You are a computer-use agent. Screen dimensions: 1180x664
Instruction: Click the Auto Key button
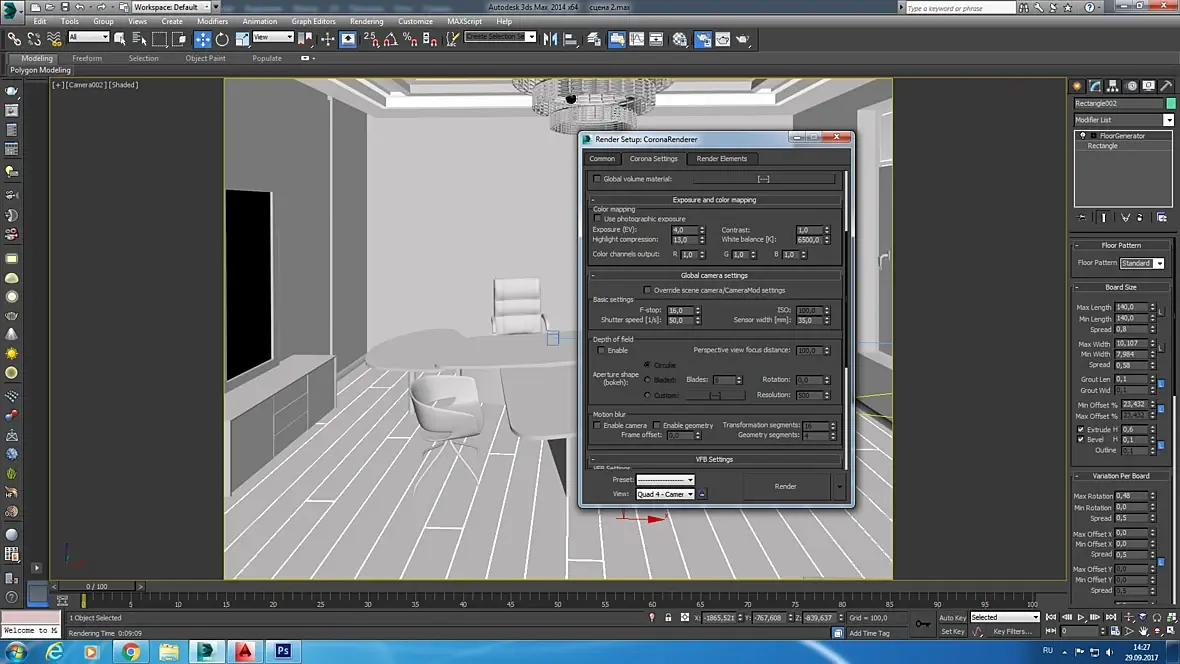point(952,617)
